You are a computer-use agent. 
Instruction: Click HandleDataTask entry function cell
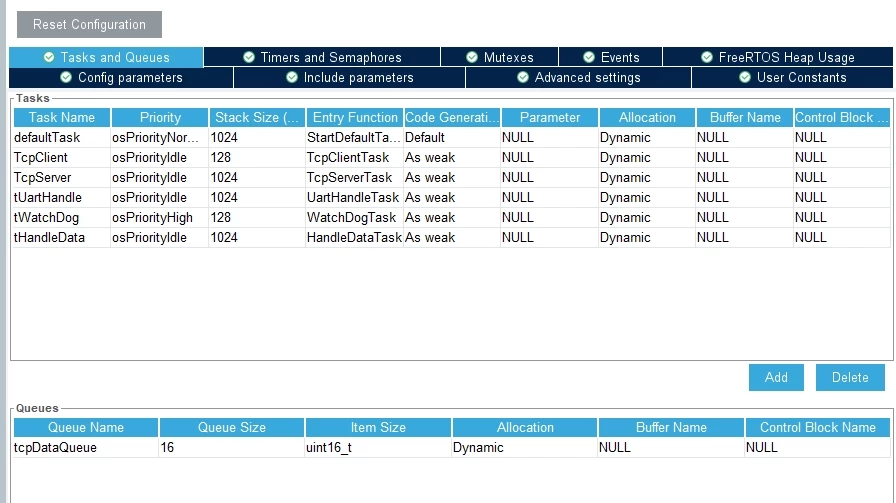[354, 237]
